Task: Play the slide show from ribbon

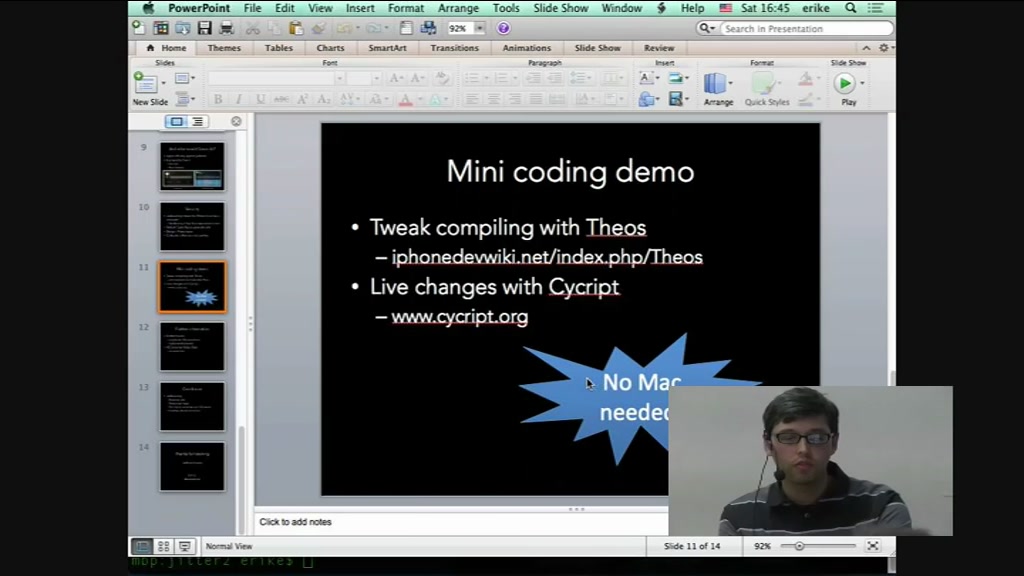Action: 844,84
